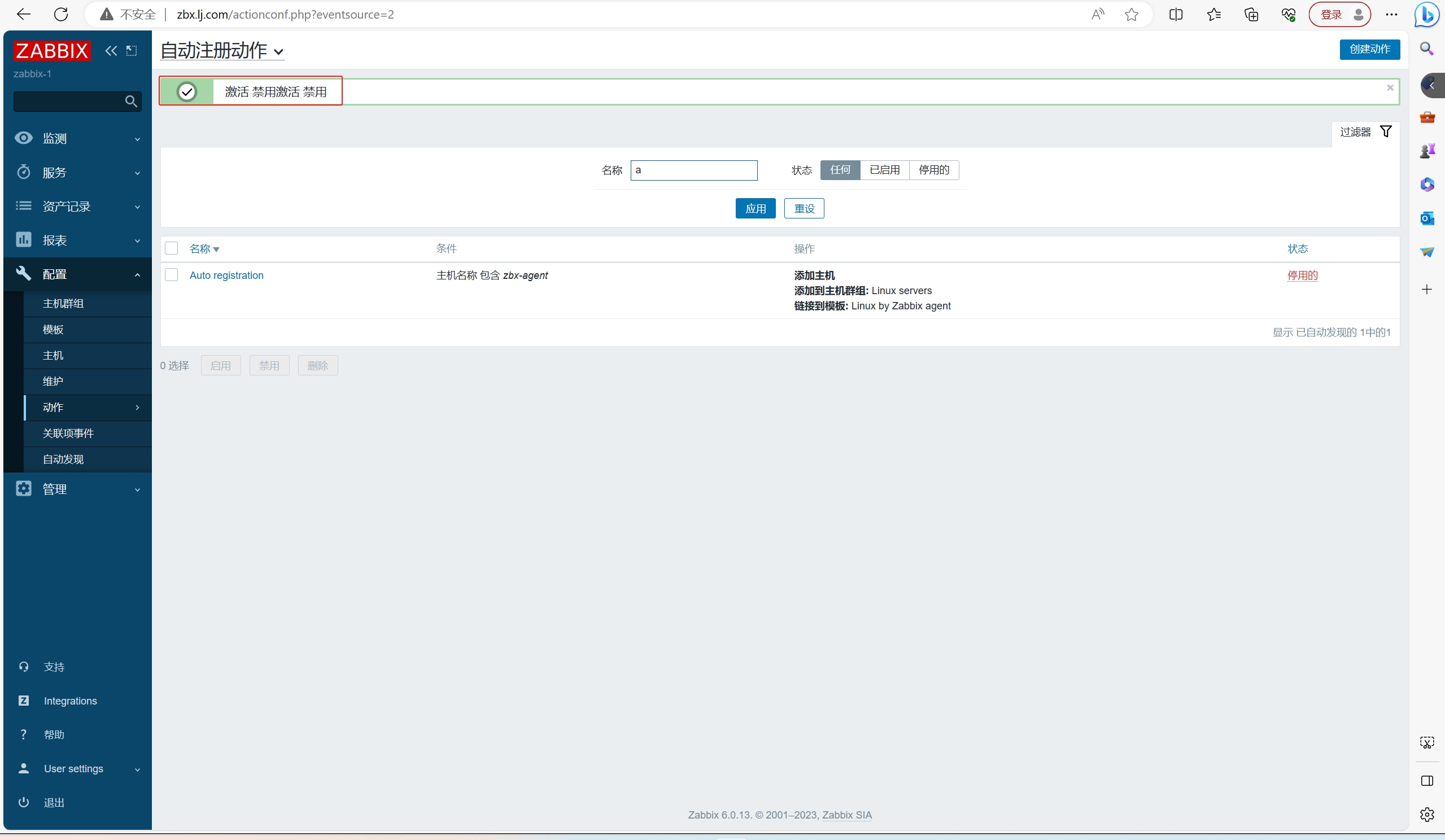The height and width of the screenshot is (840, 1445).
Task: Bookmark page with star icon
Action: point(1131,14)
